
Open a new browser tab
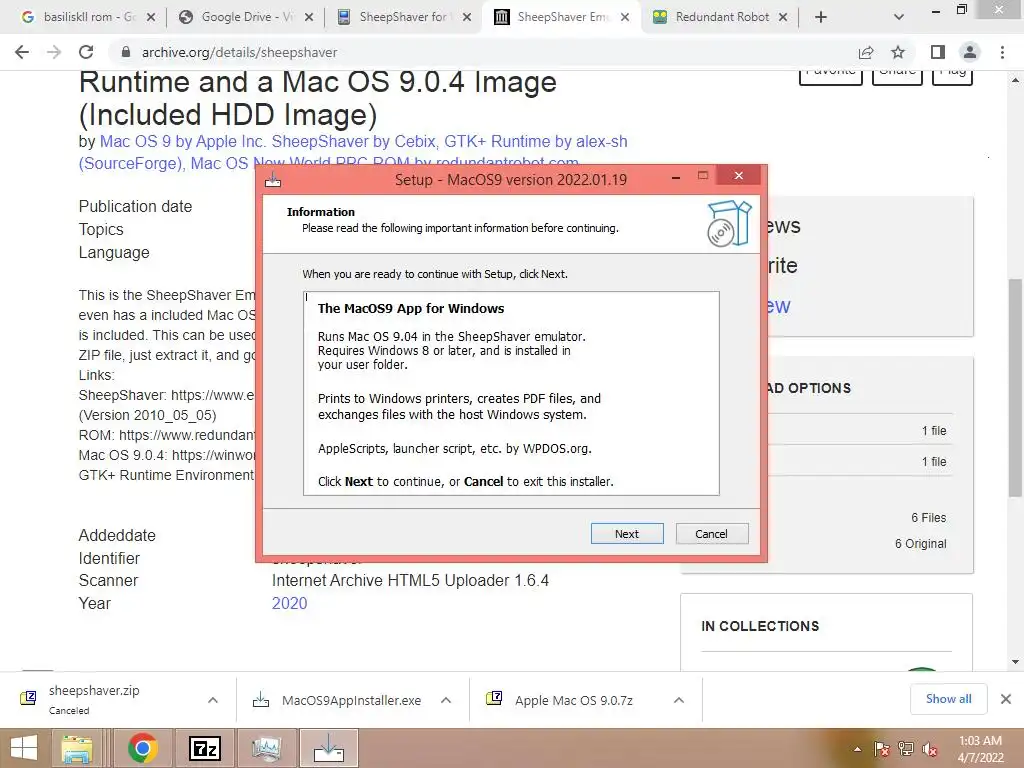(x=821, y=17)
